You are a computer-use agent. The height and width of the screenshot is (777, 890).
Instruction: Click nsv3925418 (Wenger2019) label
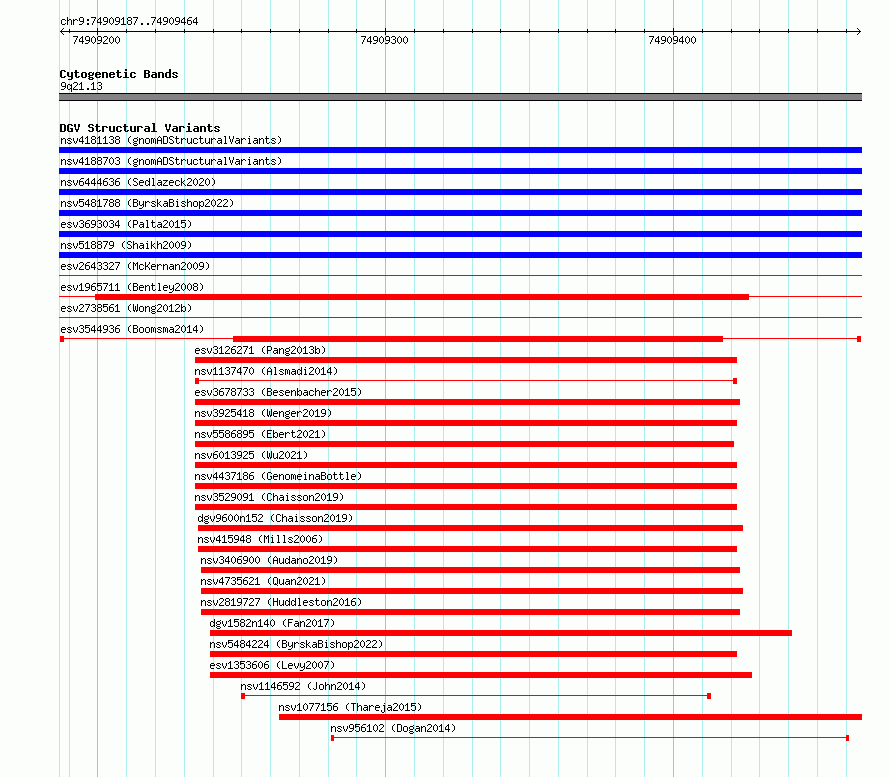[x=263, y=413]
